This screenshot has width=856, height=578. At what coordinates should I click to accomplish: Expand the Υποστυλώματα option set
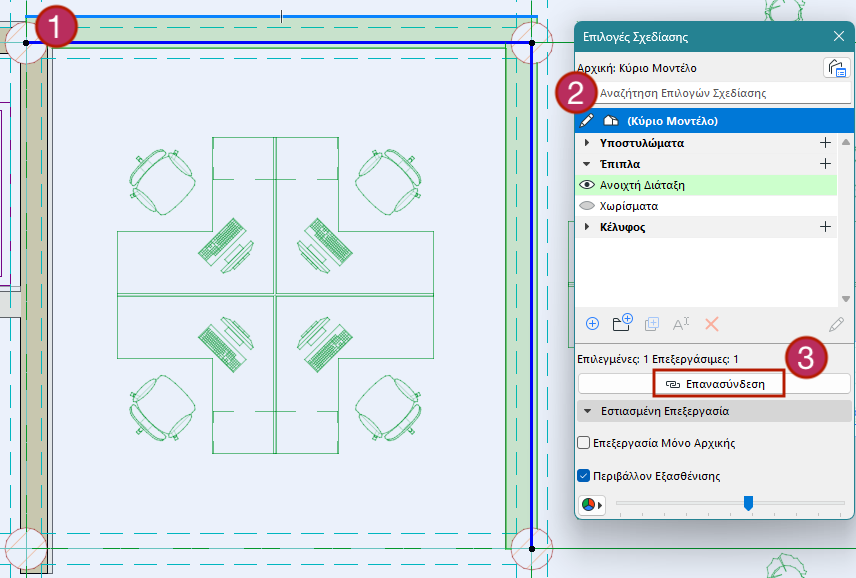pos(587,142)
